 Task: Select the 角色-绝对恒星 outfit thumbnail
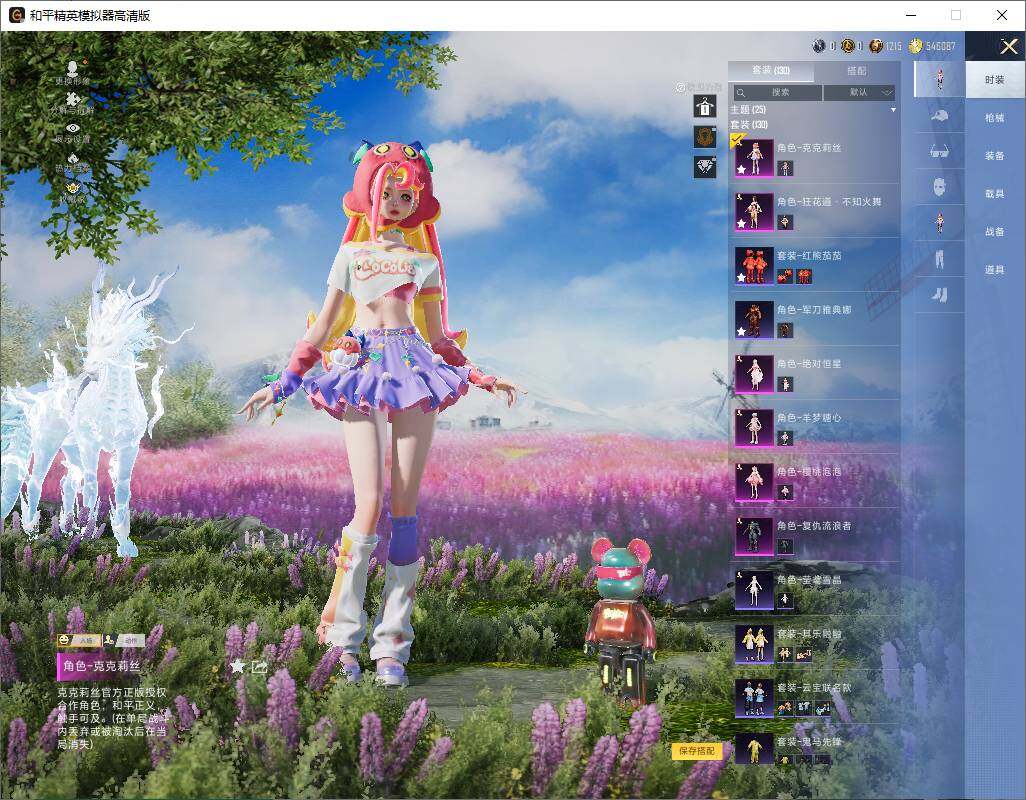point(753,374)
